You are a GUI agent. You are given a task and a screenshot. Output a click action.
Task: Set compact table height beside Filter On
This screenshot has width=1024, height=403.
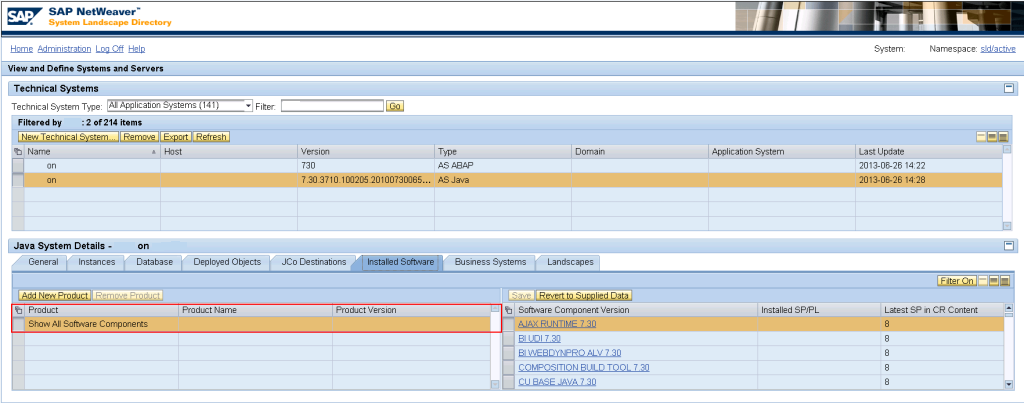coord(983,281)
